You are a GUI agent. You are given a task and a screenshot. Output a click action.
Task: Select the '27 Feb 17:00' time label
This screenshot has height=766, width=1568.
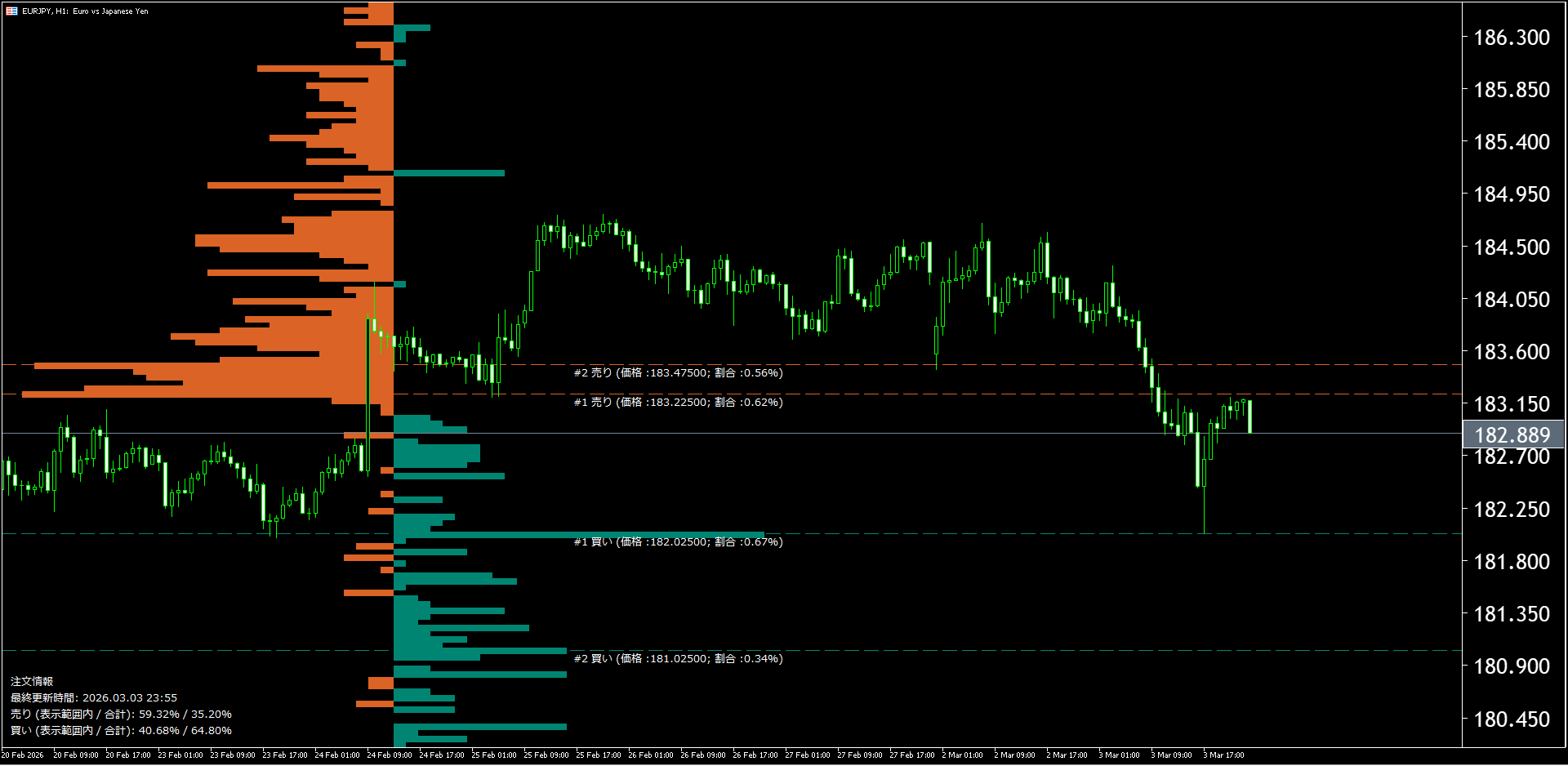coord(912,755)
